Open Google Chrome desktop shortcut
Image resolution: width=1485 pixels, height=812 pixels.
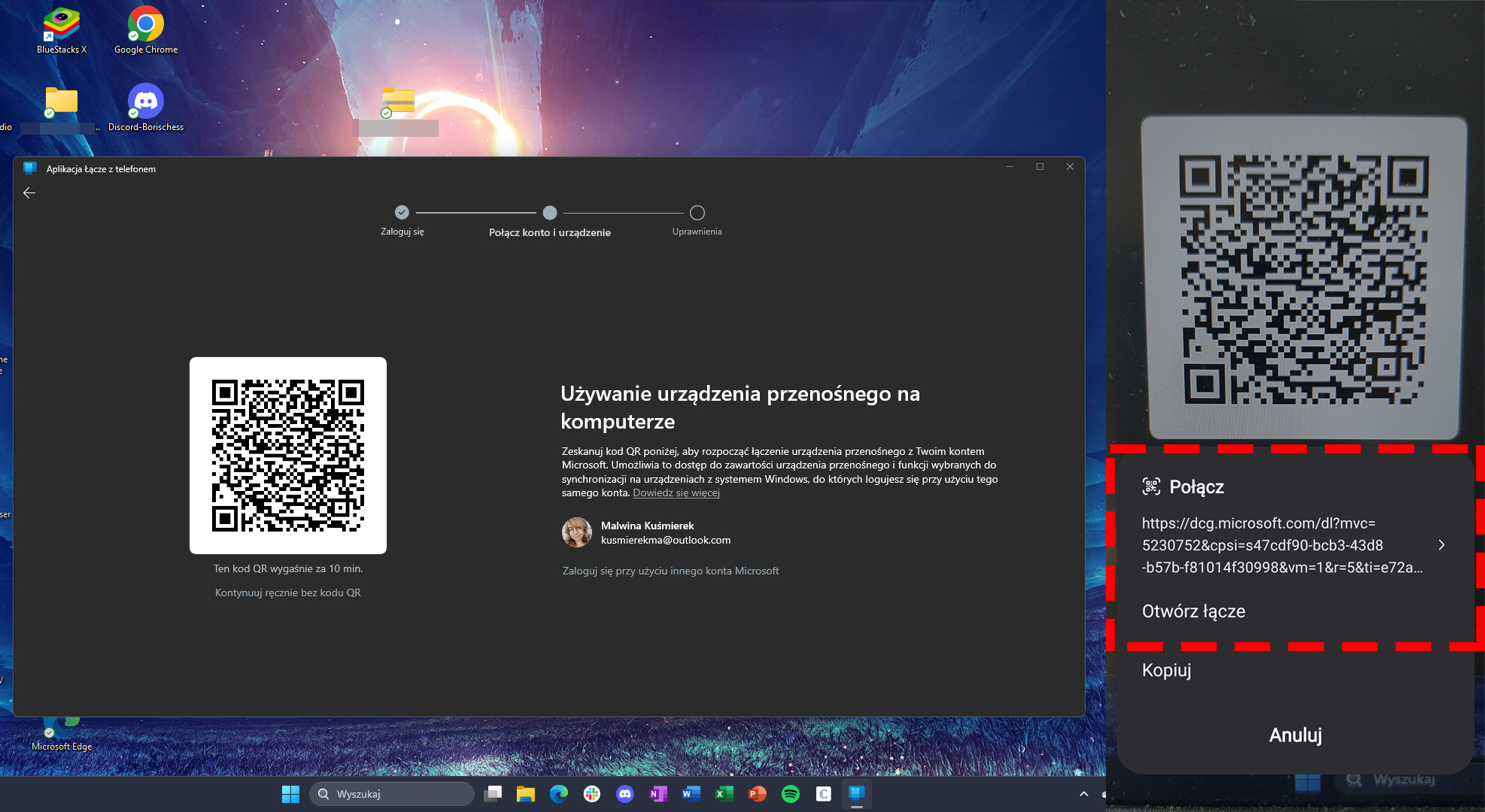pyautogui.click(x=146, y=31)
